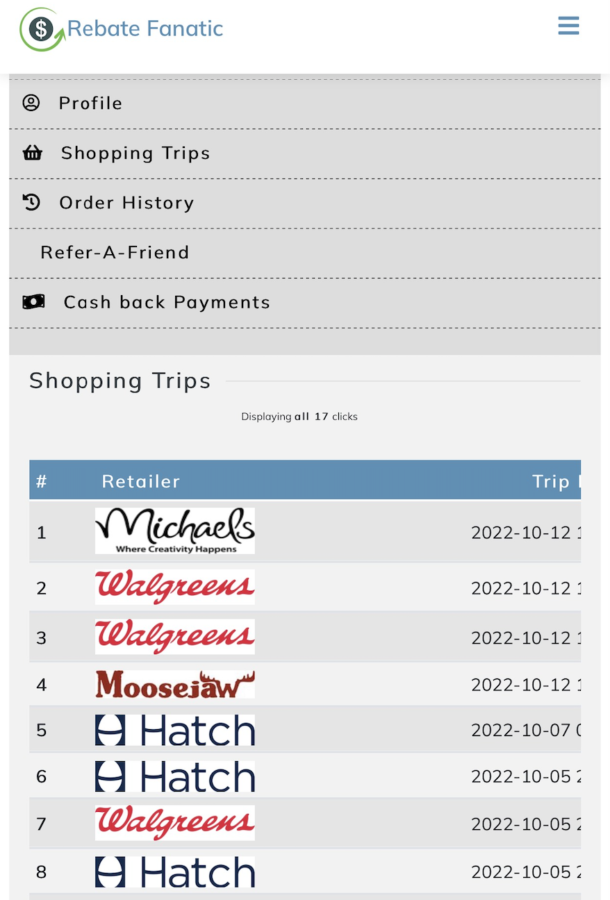Open Refer-A-Friend menu item
The height and width of the screenshot is (900, 610).
coord(305,253)
